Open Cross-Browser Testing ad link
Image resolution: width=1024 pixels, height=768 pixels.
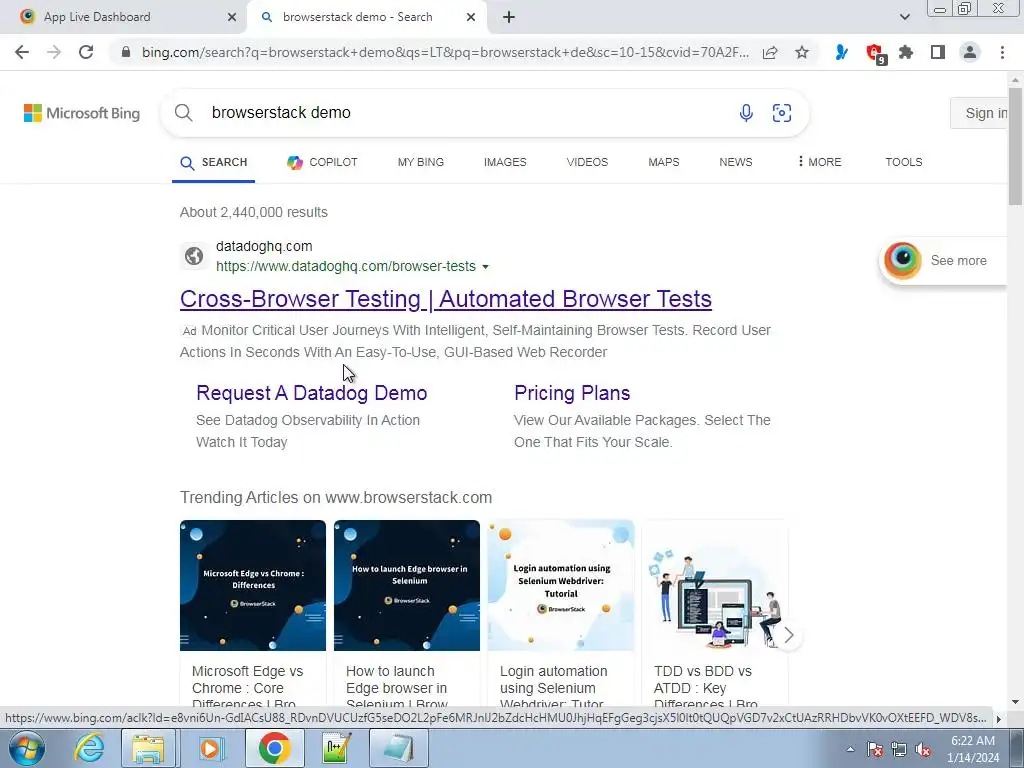[x=445, y=298]
